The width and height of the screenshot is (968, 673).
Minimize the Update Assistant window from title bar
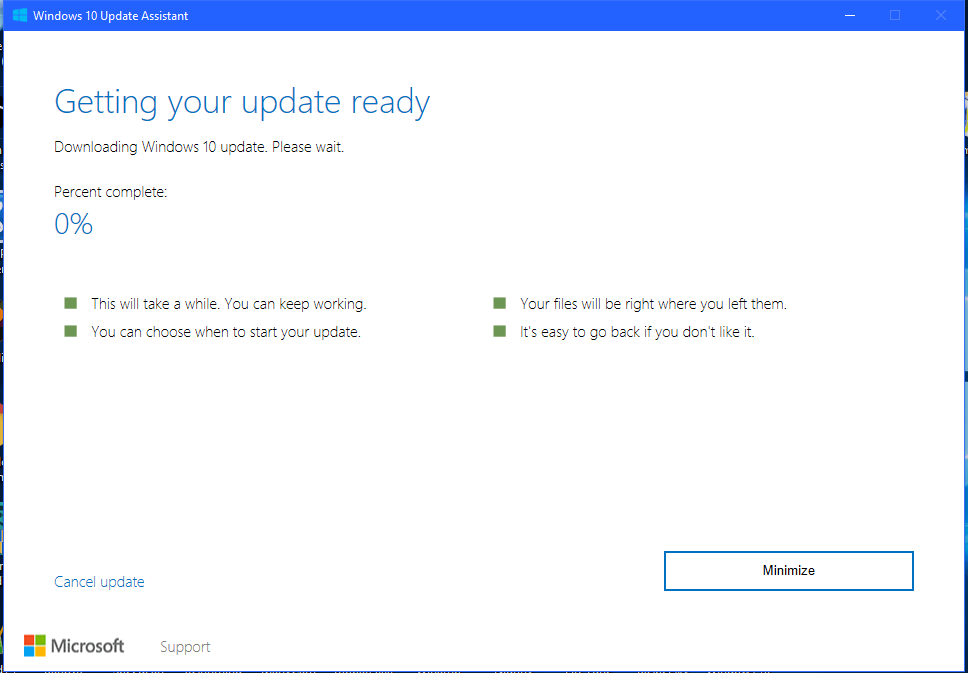coord(850,15)
